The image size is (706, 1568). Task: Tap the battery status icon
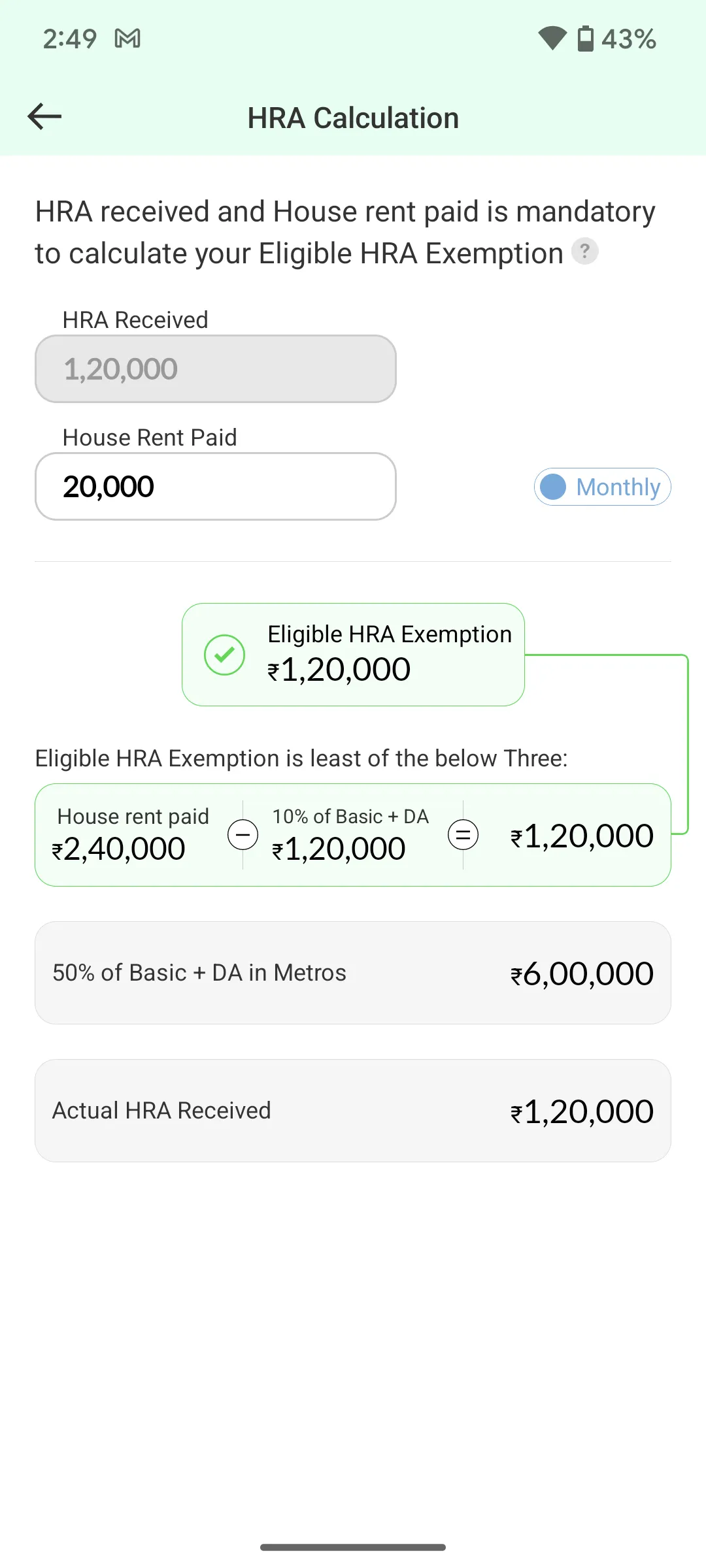(586, 39)
